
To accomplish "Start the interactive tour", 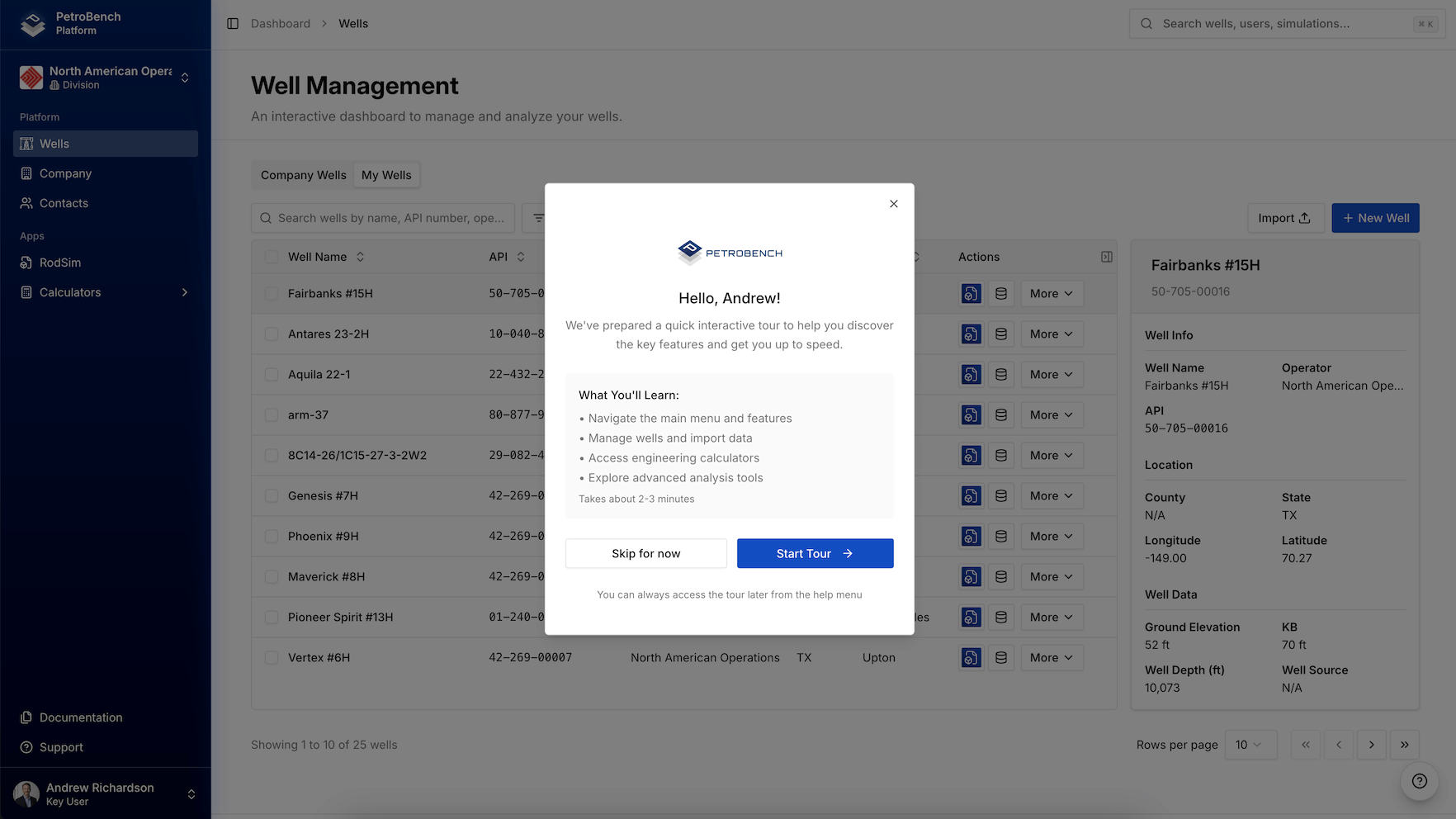I will [814, 553].
